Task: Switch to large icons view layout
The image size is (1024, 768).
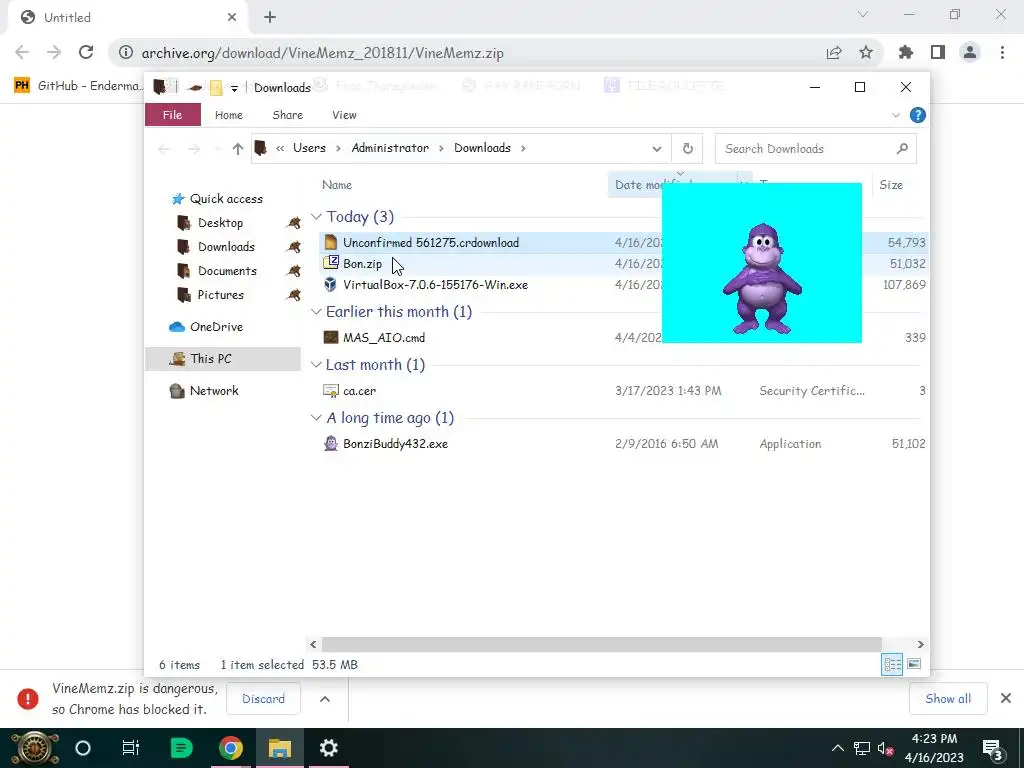Action: [914, 664]
